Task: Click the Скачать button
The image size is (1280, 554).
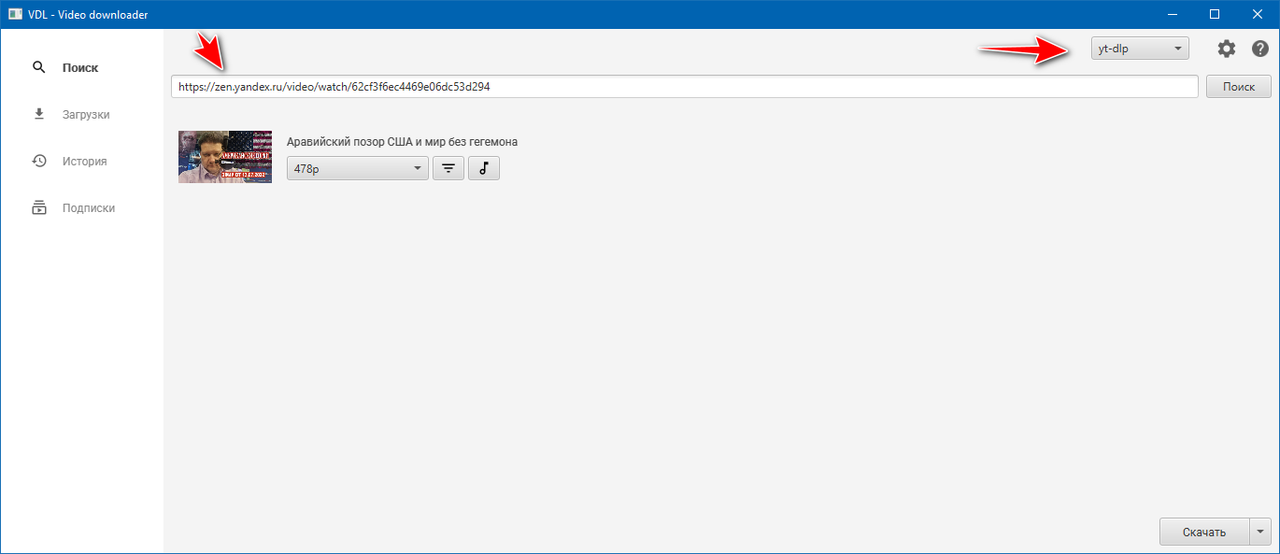Action: click(x=1205, y=531)
